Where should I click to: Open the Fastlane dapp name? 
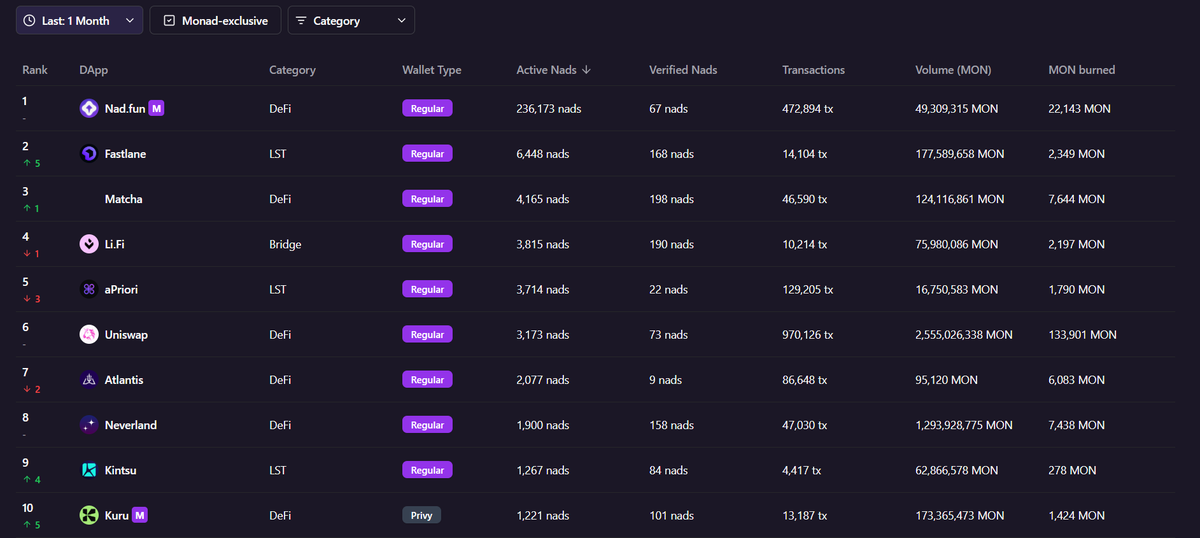(x=125, y=154)
